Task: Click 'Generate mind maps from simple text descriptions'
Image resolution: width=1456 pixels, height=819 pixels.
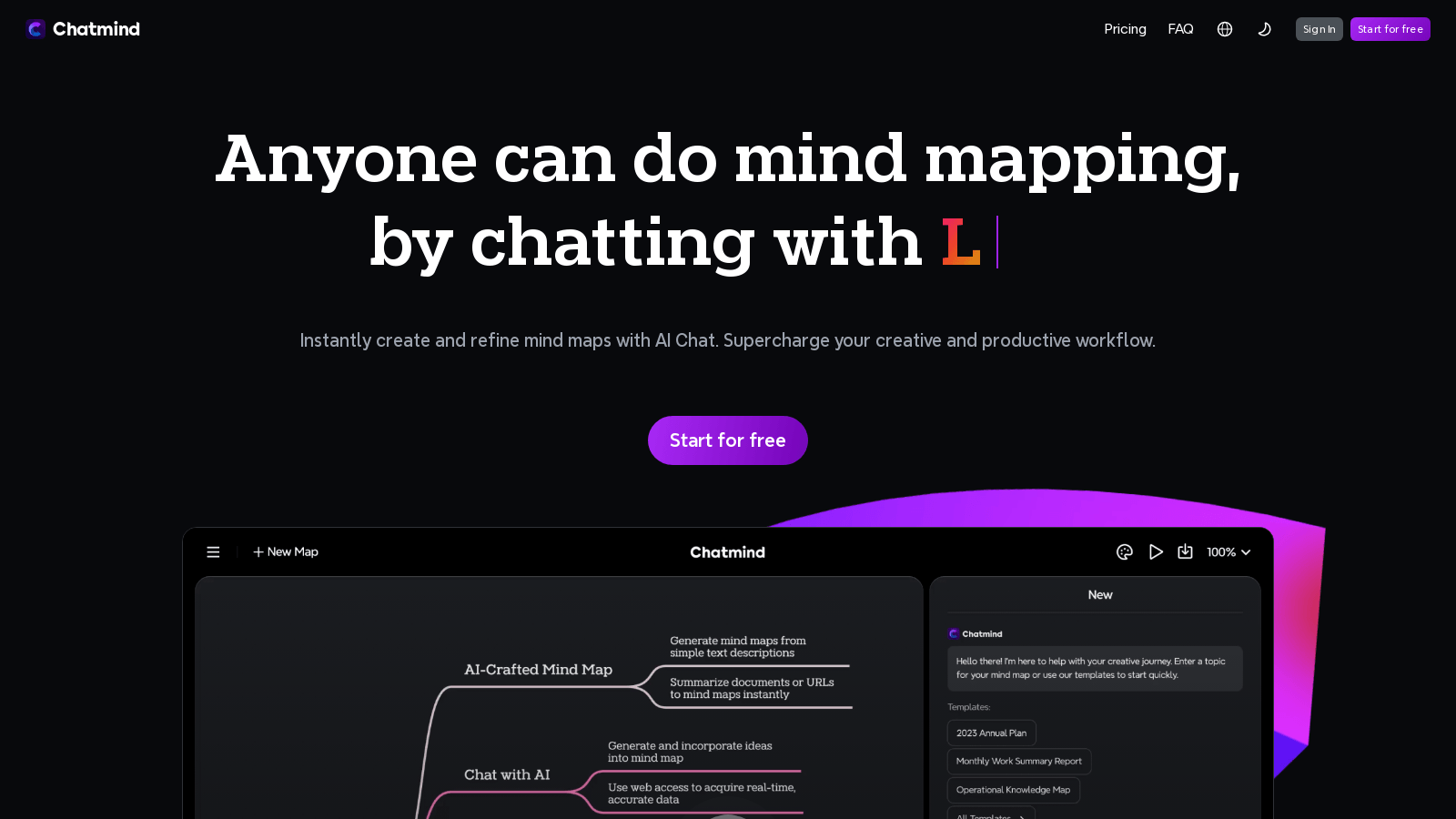Action: (738, 647)
